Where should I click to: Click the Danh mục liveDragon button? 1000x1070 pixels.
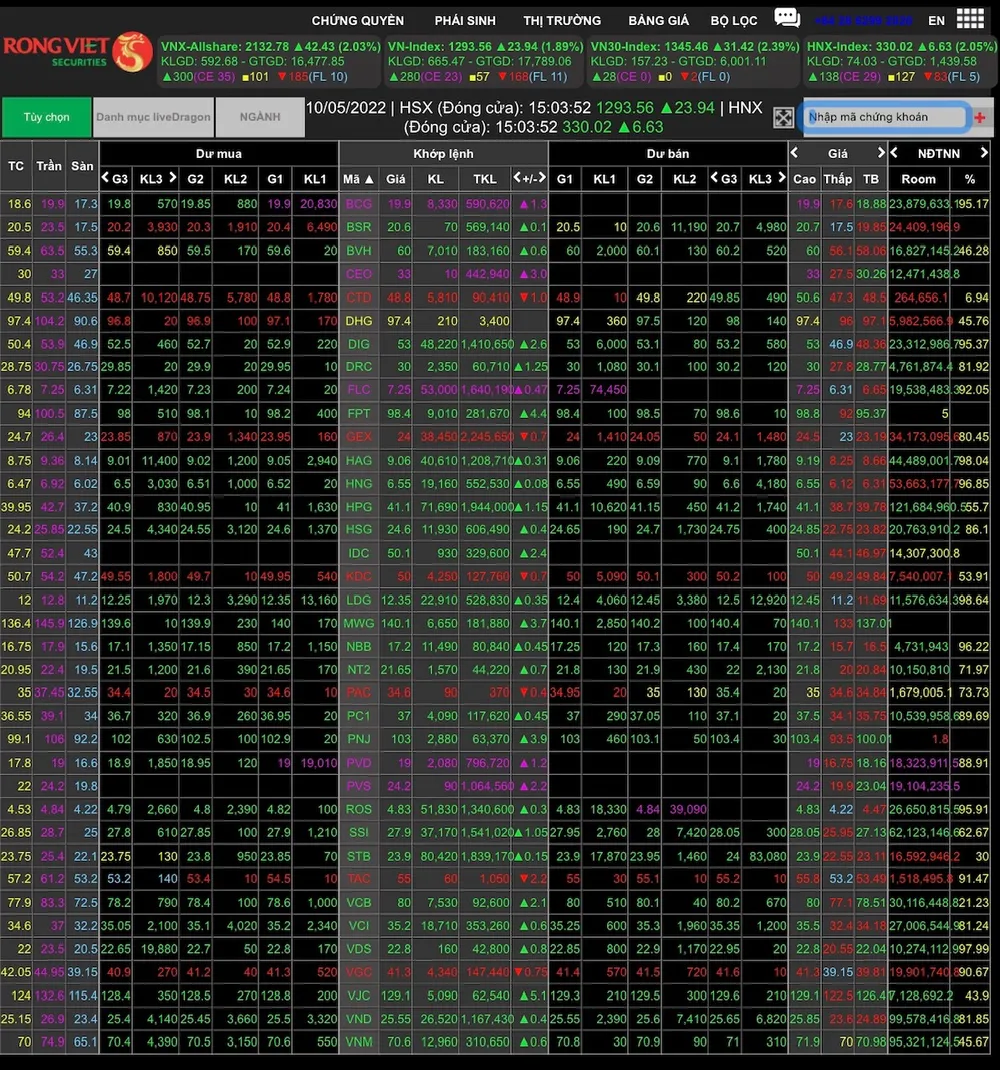click(x=153, y=117)
